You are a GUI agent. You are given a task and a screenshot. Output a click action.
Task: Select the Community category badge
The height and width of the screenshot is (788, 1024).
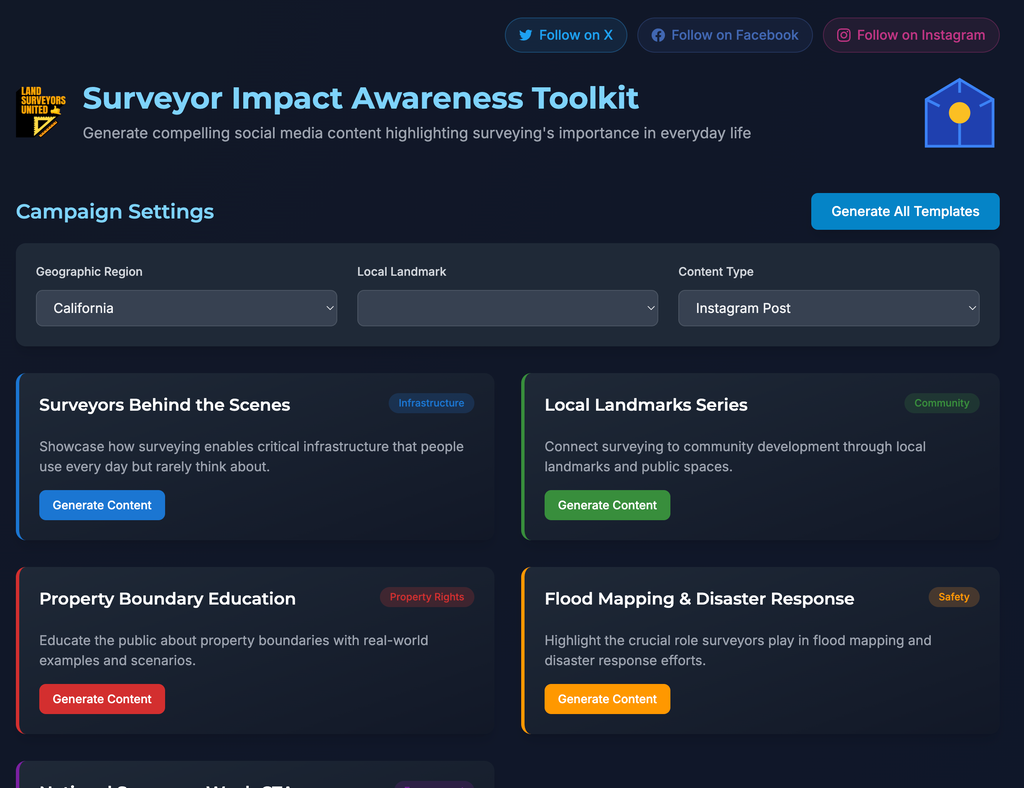(x=941, y=403)
